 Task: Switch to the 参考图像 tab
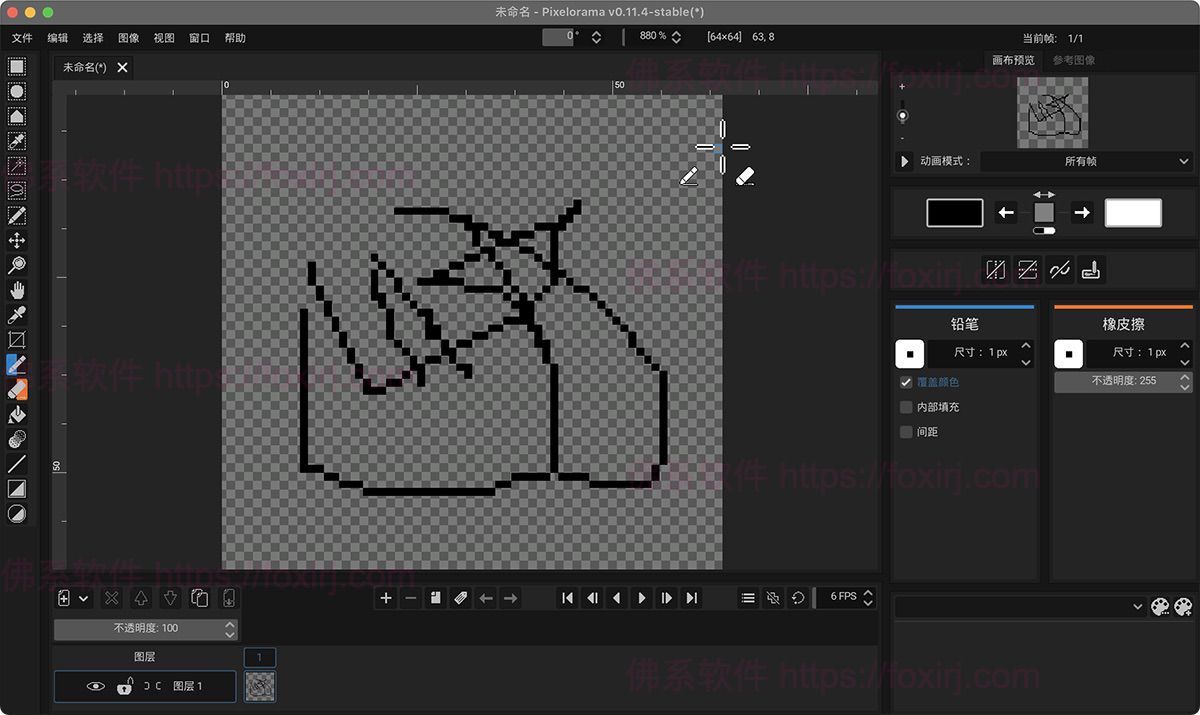[x=1073, y=60]
